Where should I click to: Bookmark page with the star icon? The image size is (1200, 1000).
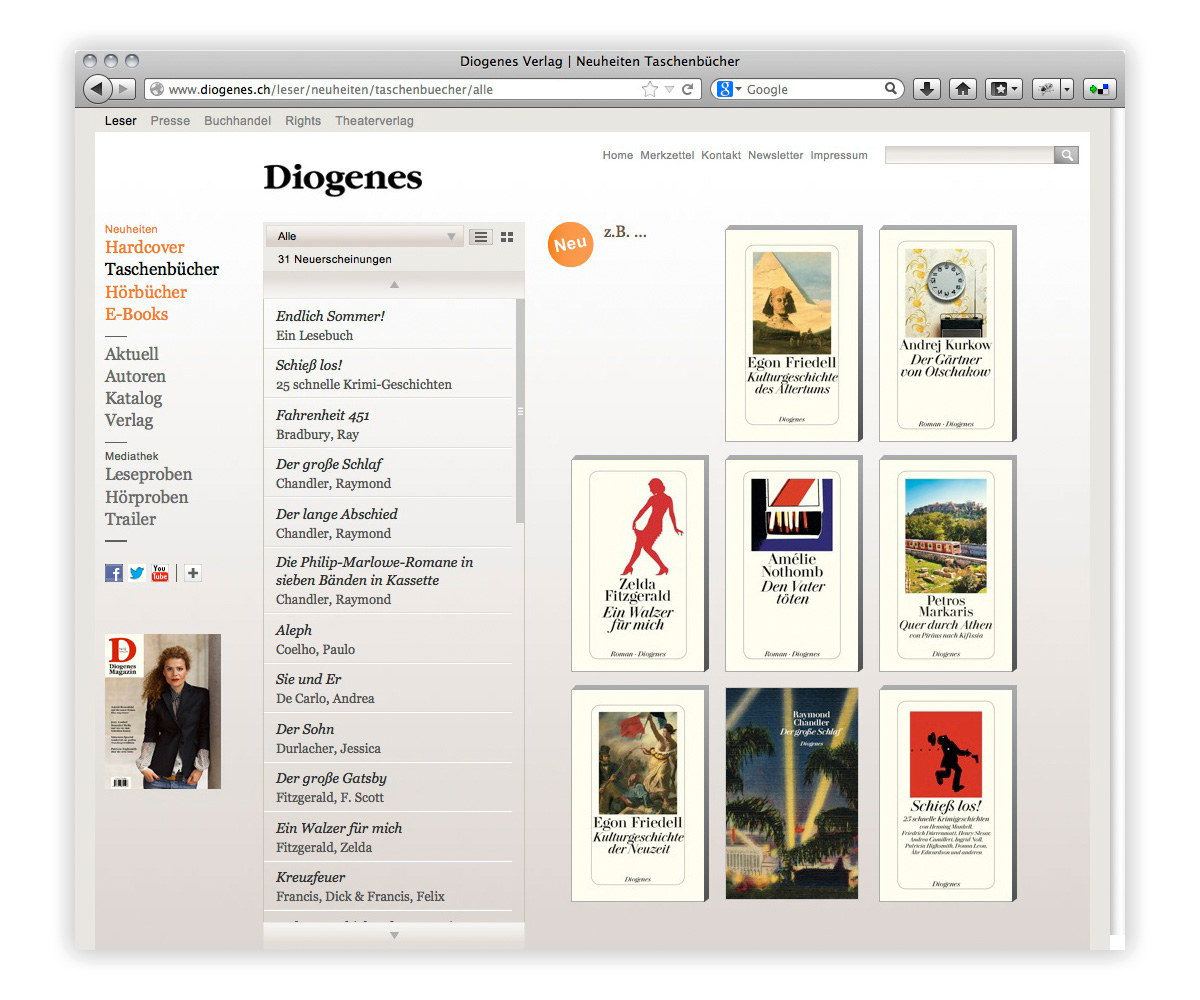pyautogui.click(x=650, y=89)
